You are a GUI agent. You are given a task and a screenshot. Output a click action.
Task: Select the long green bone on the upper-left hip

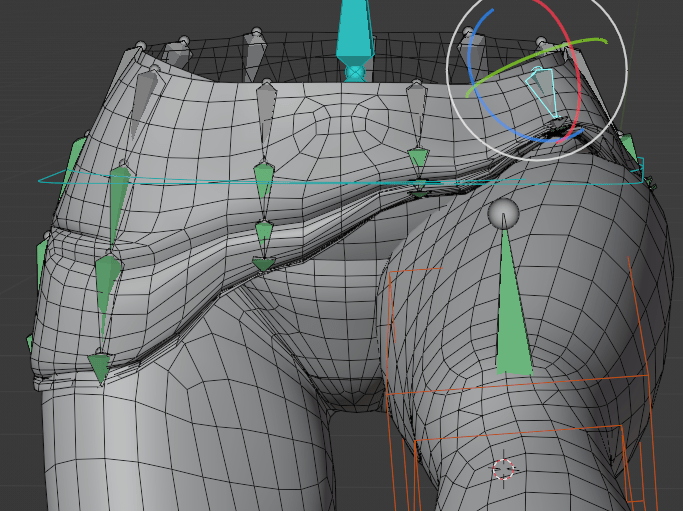pyautogui.click(x=118, y=200)
